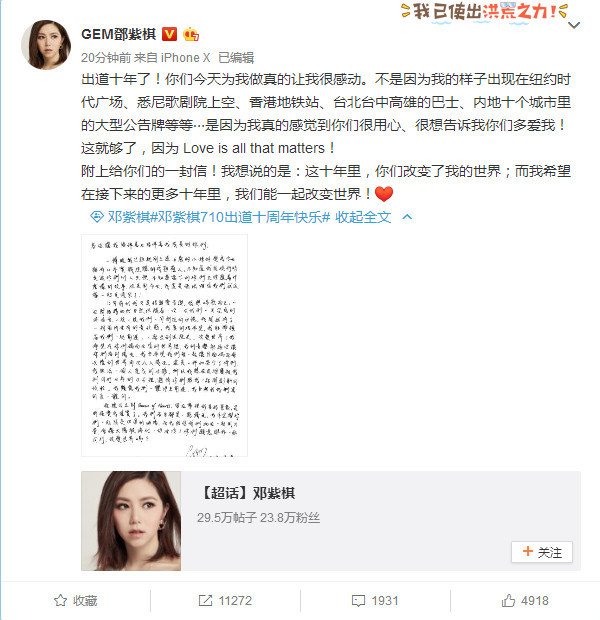Click the 洪荒之力 banner badge
This screenshot has height=620, width=600.
485,12
